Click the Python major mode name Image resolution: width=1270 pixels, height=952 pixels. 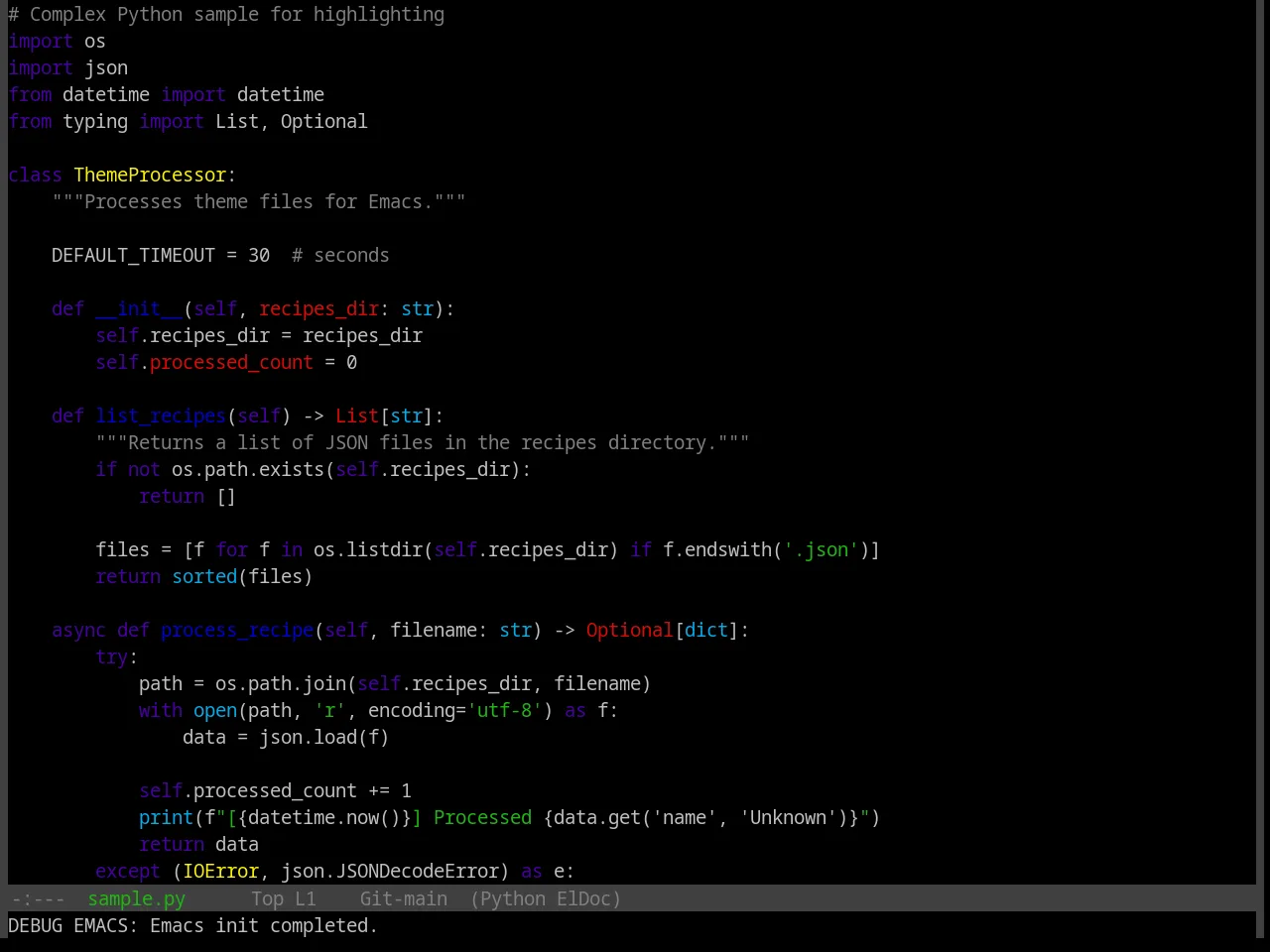coord(512,898)
